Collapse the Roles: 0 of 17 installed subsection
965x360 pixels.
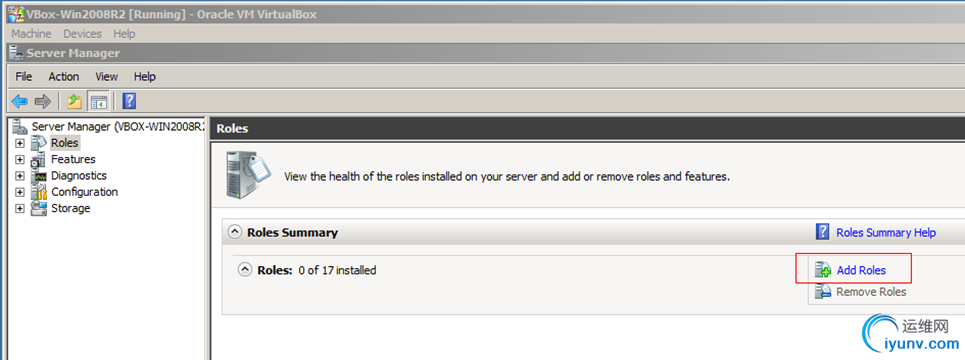245,270
